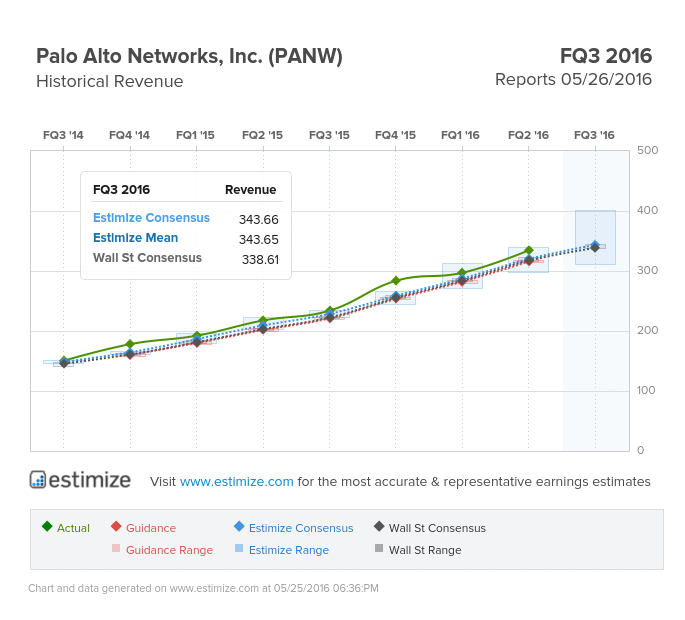Click the Palo Alto Networks, Inc. (PANW) title

click(189, 56)
